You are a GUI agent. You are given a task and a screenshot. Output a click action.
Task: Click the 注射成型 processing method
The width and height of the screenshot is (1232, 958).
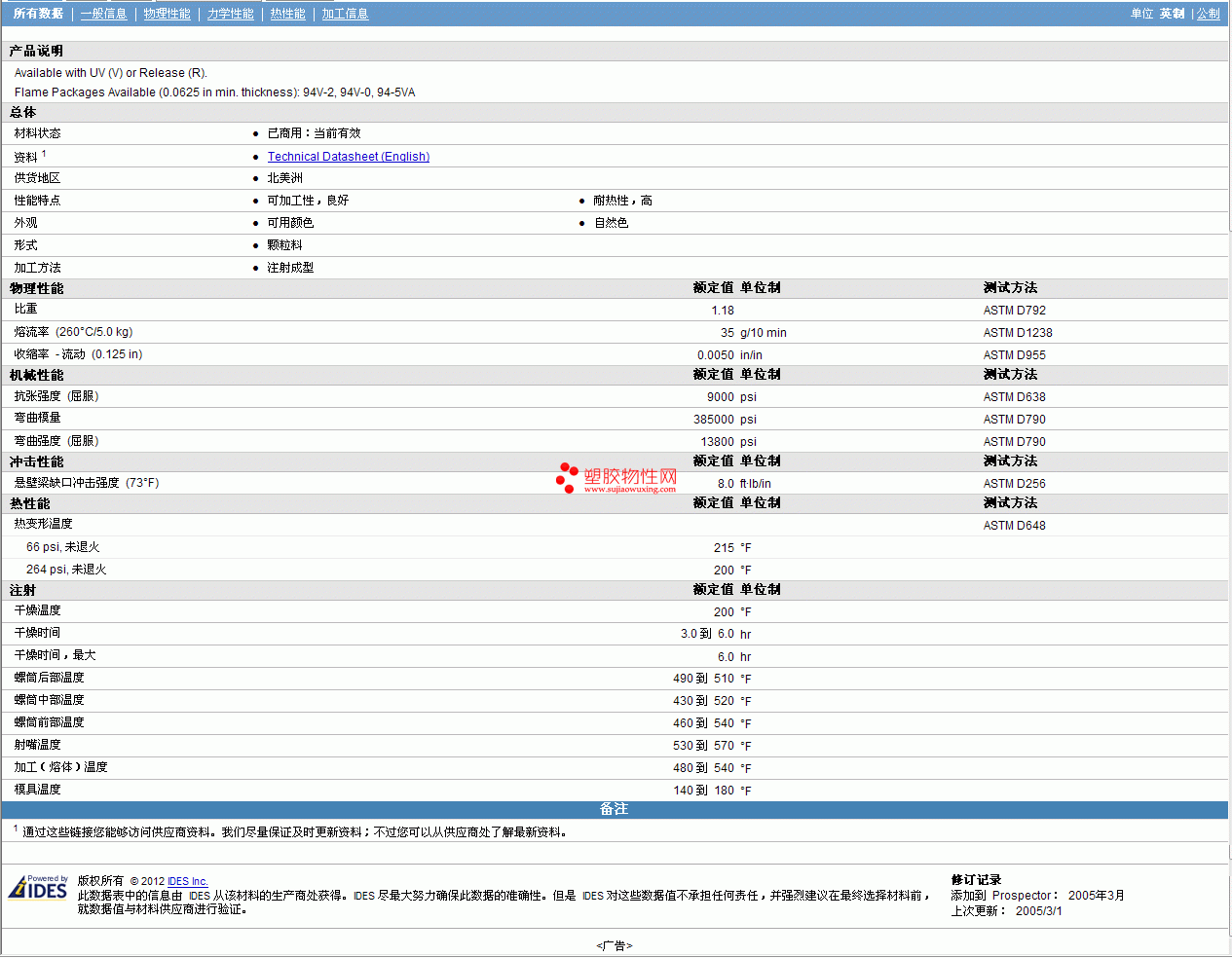pyautogui.click(x=290, y=268)
